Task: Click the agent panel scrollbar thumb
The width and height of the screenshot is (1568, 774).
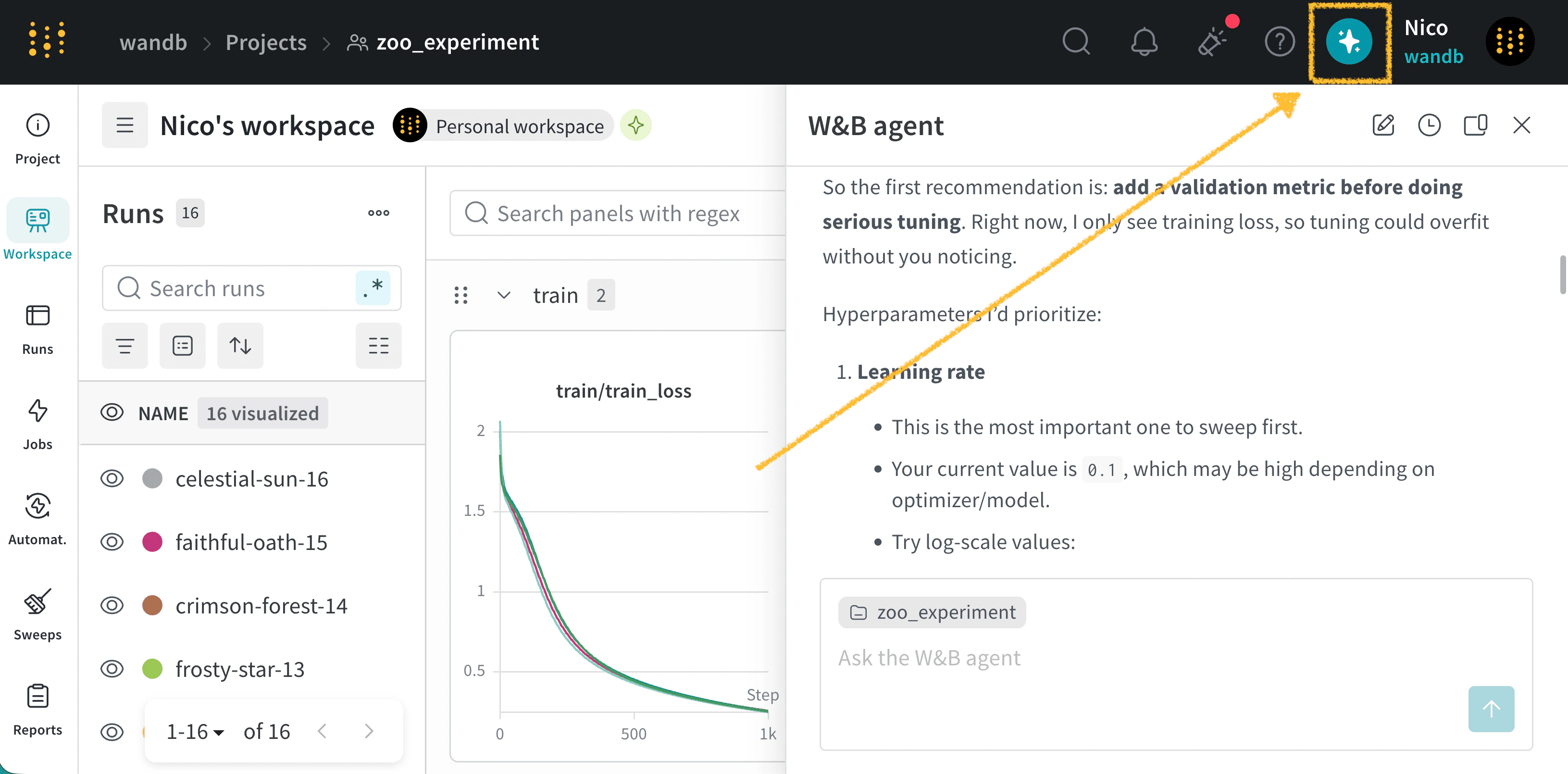Action: click(x=1563, y=275)
